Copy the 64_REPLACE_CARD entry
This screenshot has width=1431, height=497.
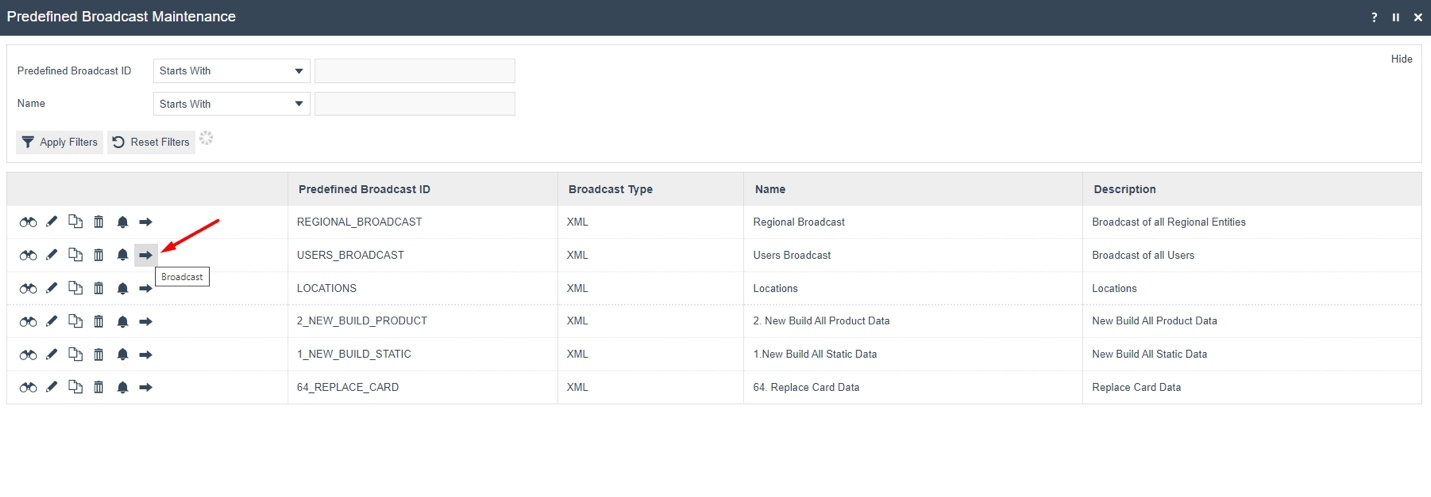[x=75, y=387]
